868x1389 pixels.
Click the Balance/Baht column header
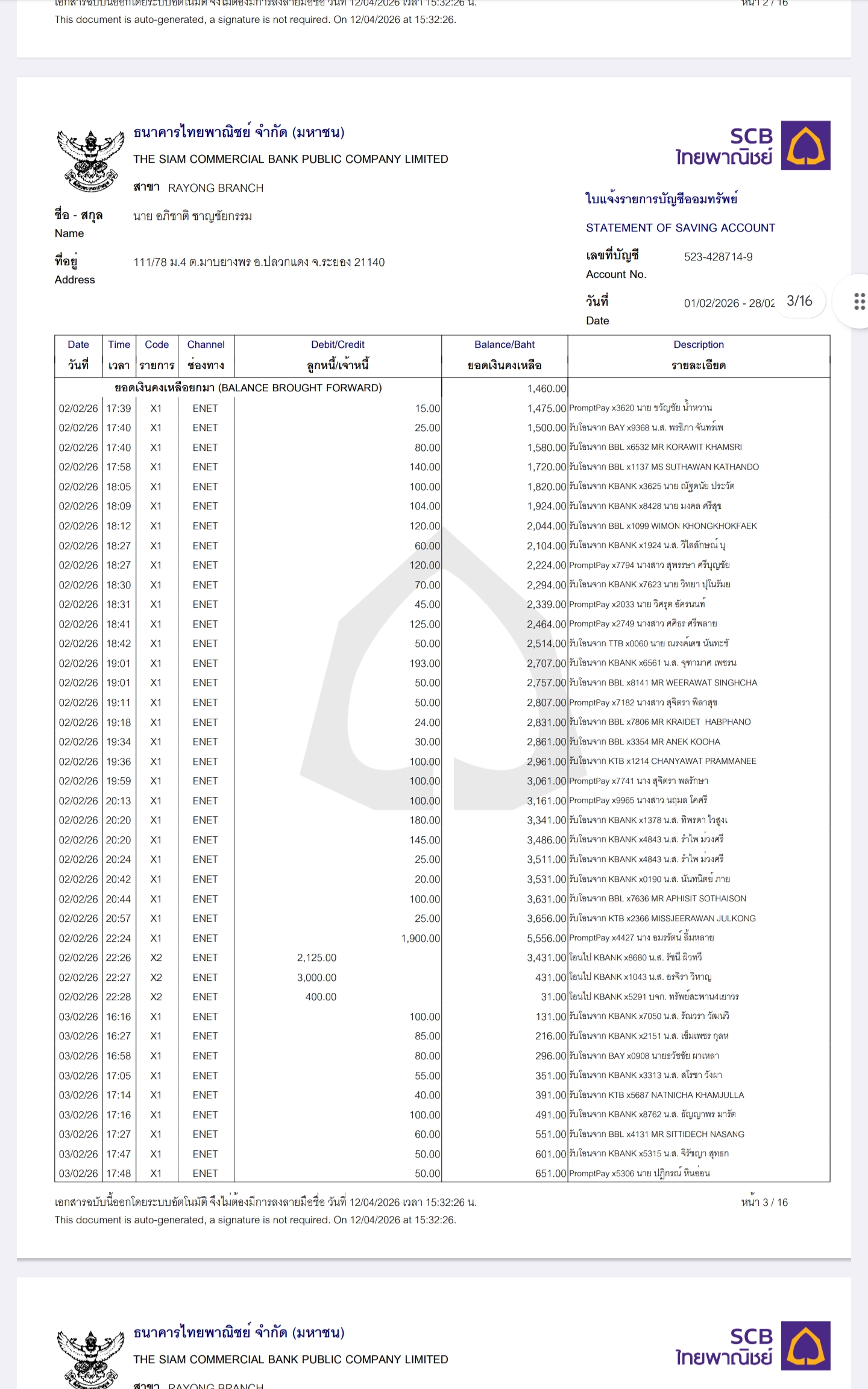coord(505,354)
